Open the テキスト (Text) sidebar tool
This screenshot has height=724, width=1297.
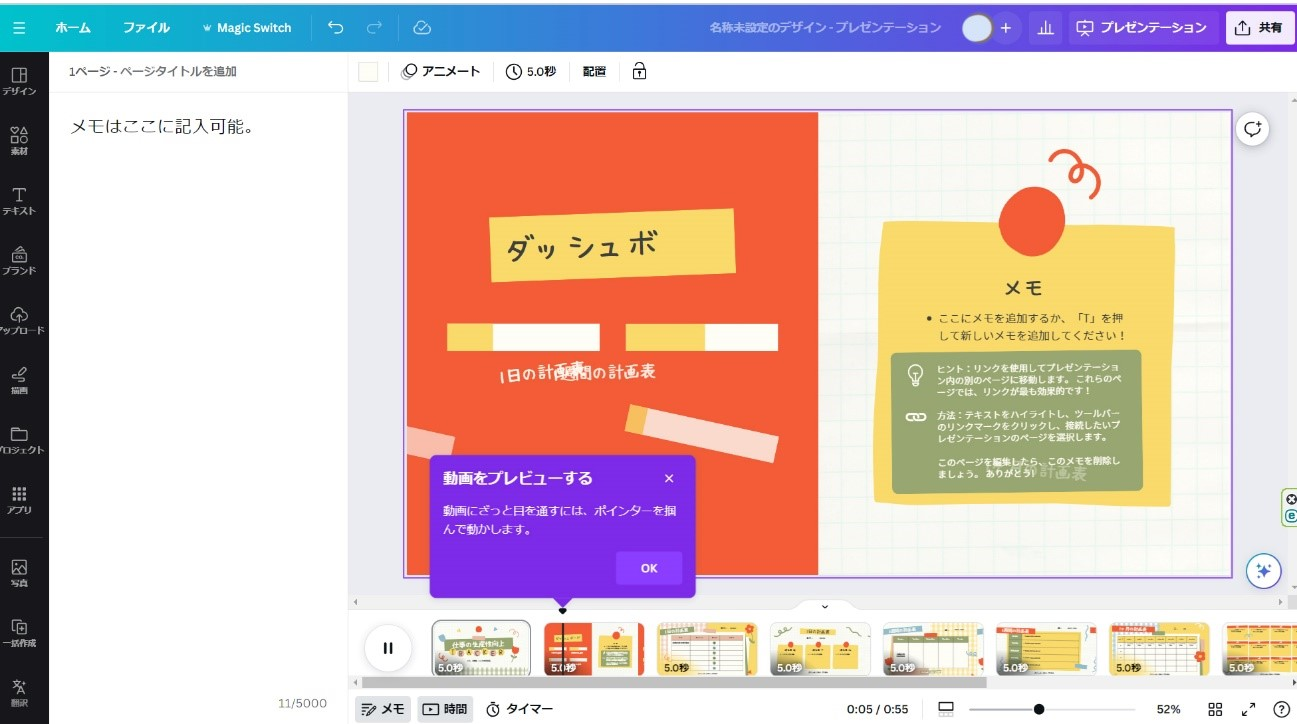pyautogui.click(x=19, y=200)
